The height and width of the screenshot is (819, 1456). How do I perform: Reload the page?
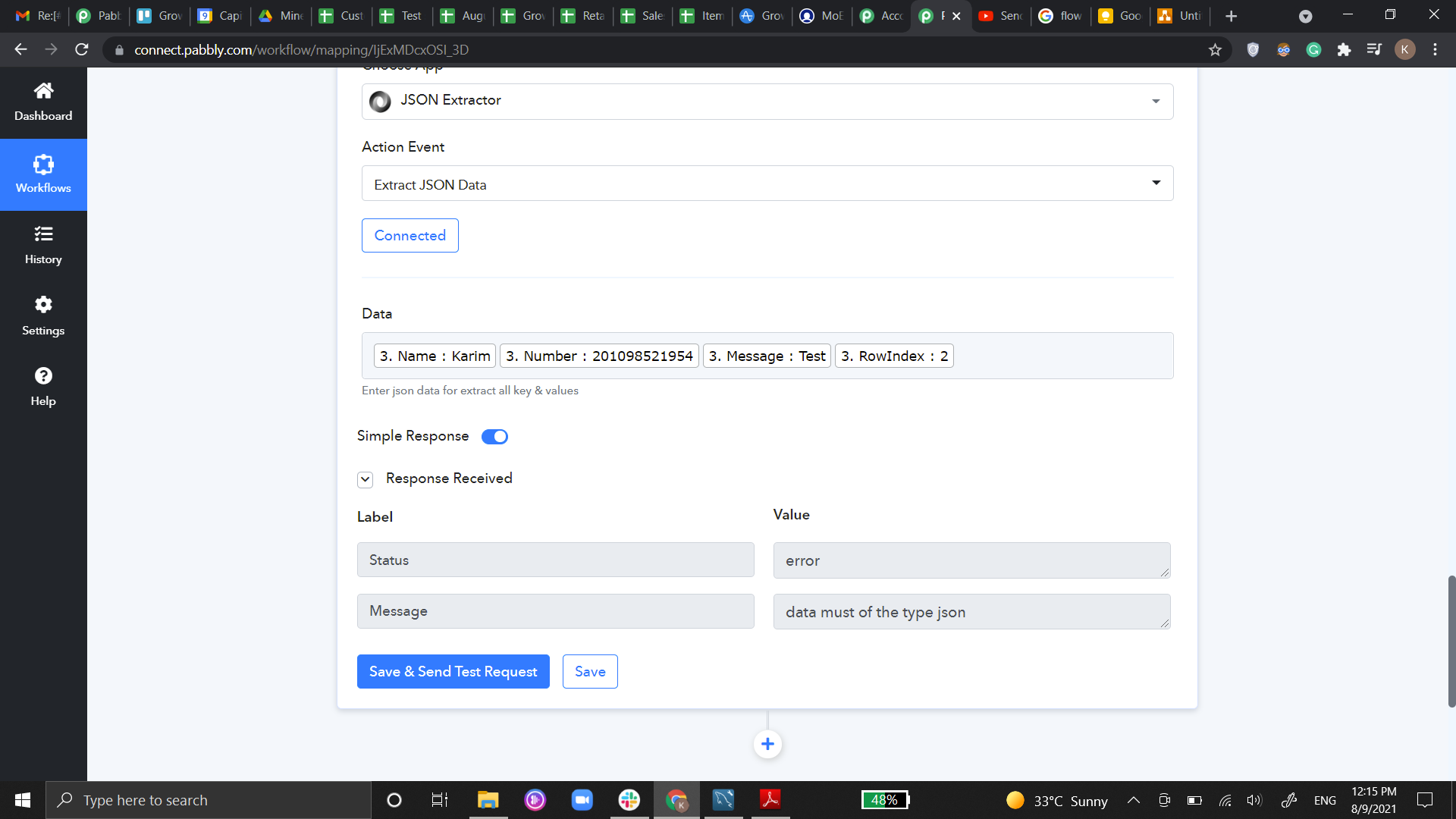[x=82, y=50]
